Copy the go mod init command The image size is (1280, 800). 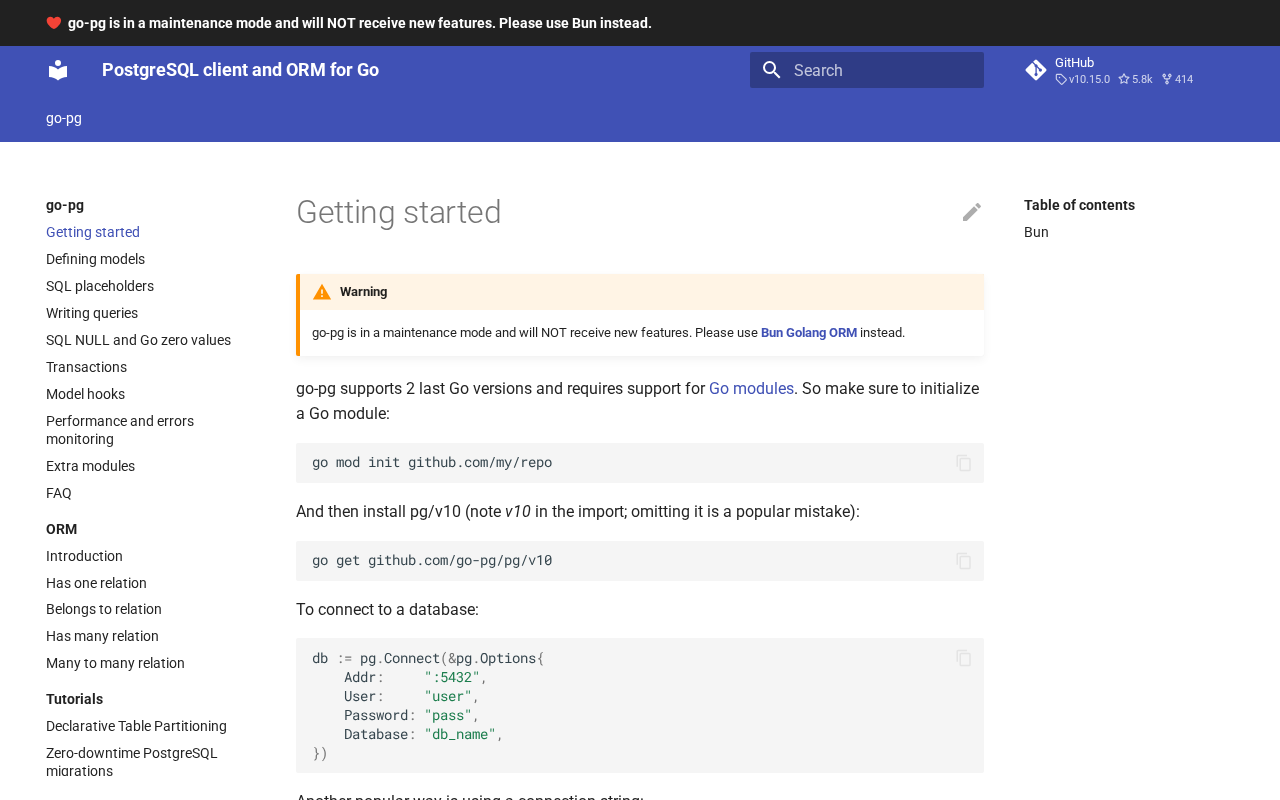[x=963, y=463]
